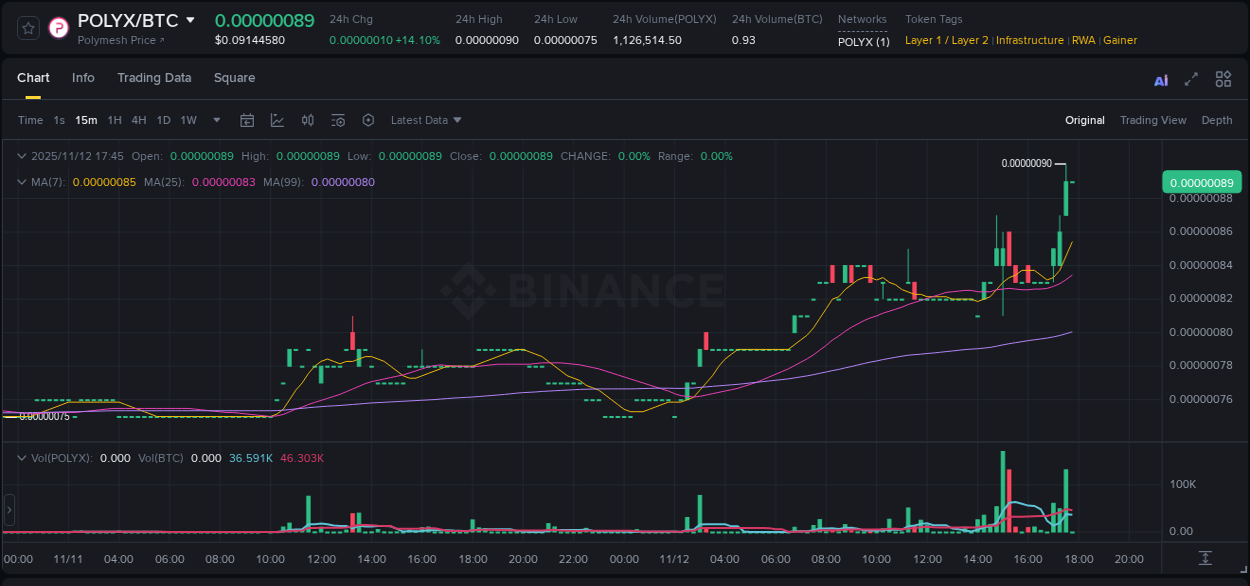The height and width of the screenshot is (586, 1250).
Task: Open chart settings hexagon icon
Action: click(x=368, y=120)
